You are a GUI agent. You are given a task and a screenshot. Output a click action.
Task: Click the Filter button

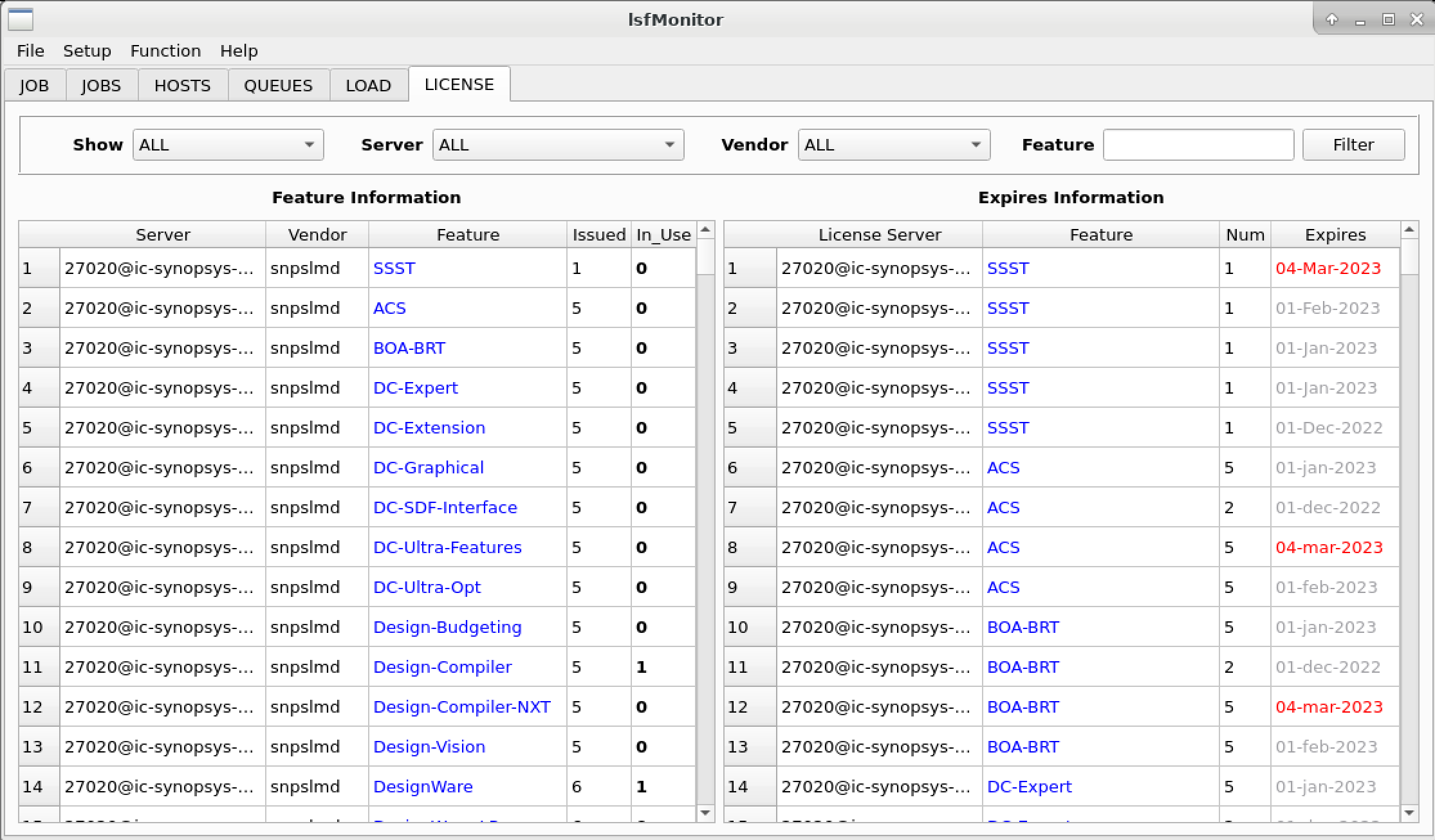pyautogui.click(x=1353, y=145)
